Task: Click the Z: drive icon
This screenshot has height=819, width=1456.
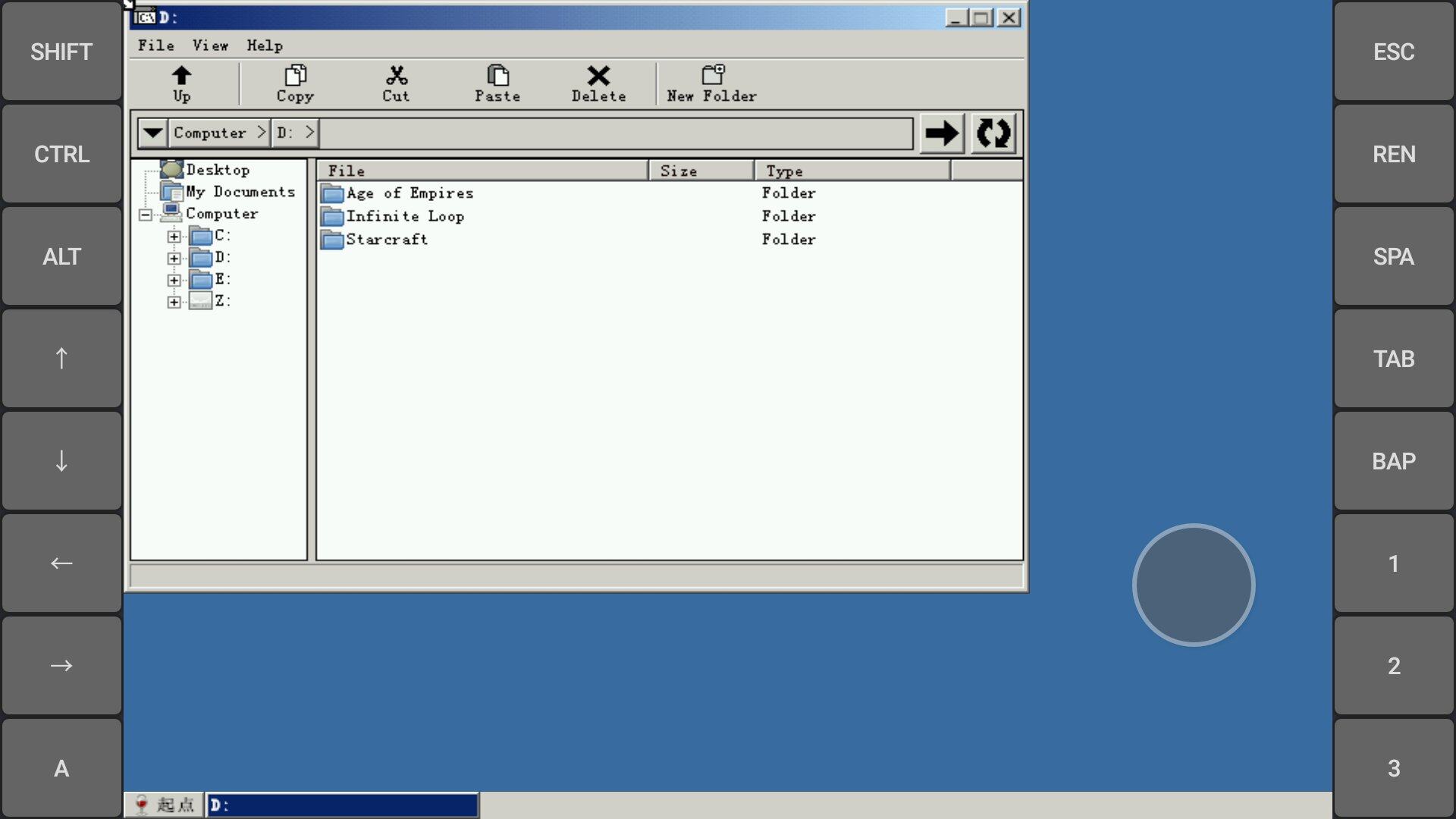Action: click(x=200, y=301)
